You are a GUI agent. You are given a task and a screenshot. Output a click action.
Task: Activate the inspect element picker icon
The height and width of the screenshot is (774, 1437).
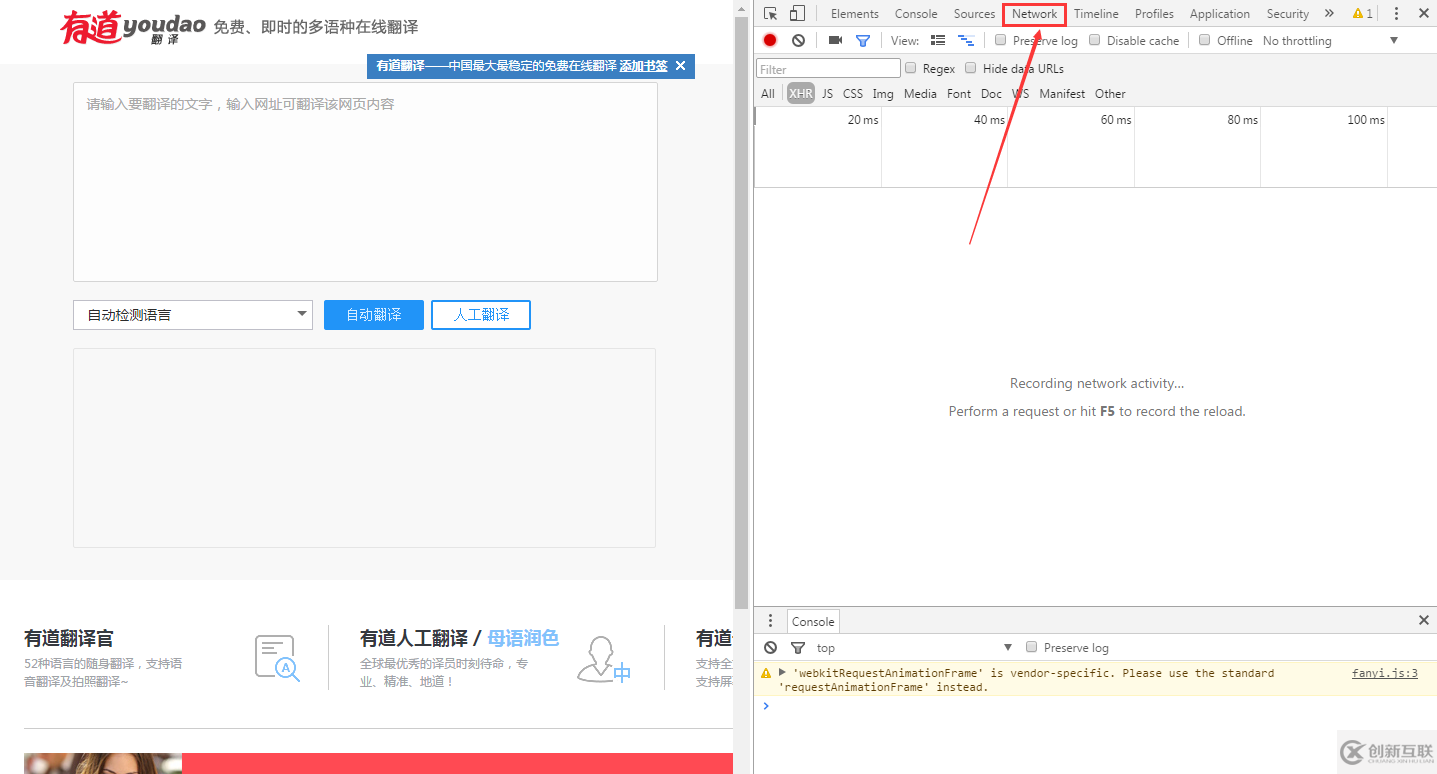point(771,14)
